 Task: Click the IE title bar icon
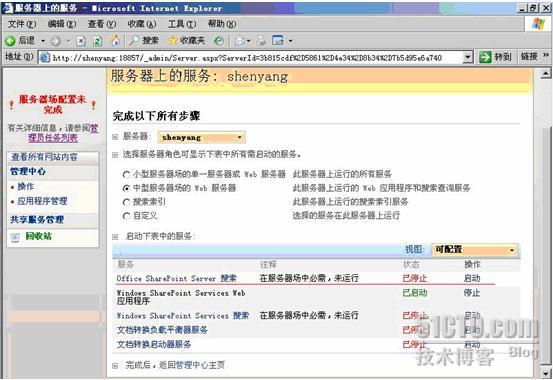(x=7, y=8)
